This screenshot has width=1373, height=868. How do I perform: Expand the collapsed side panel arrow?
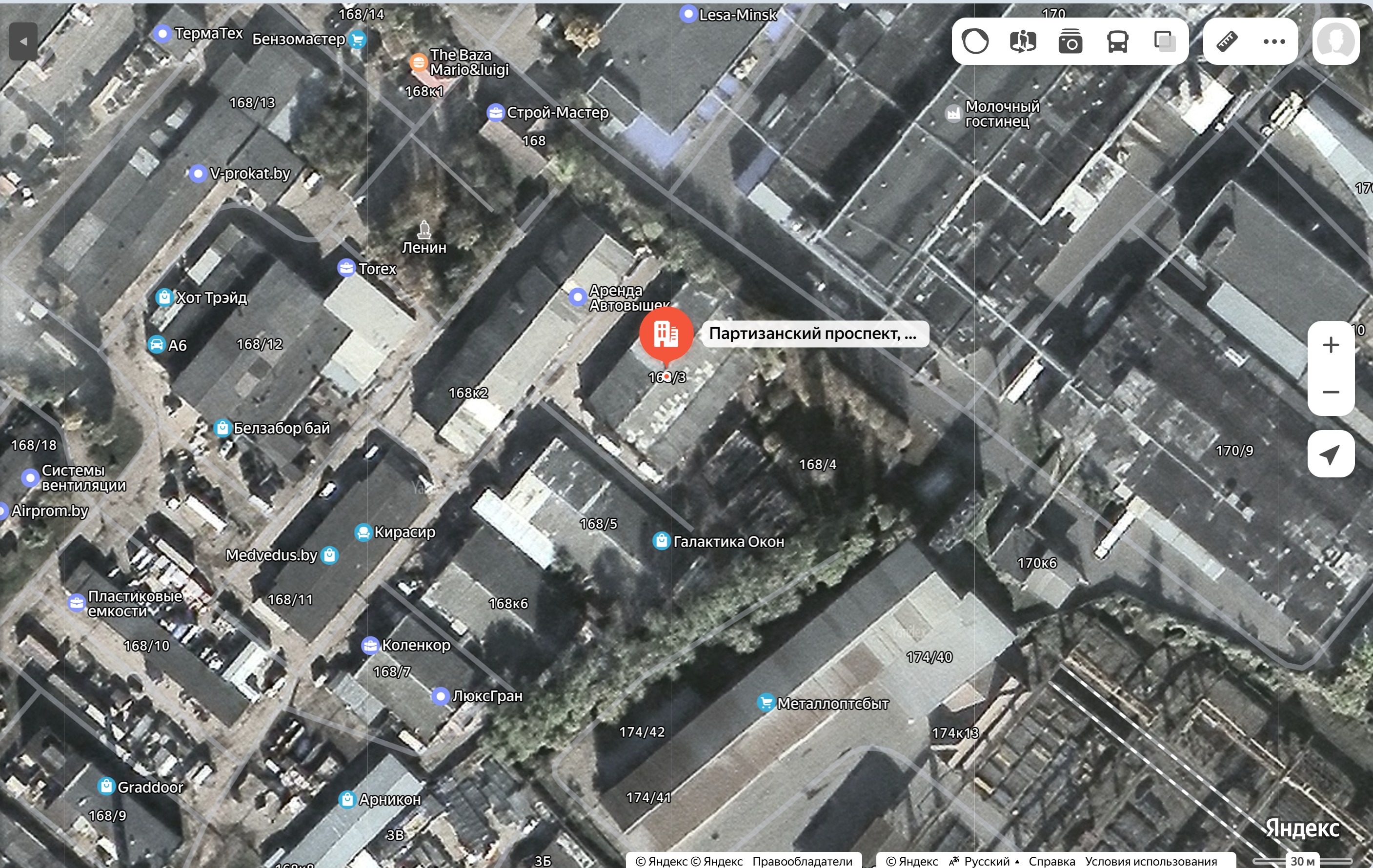(23, 41)
